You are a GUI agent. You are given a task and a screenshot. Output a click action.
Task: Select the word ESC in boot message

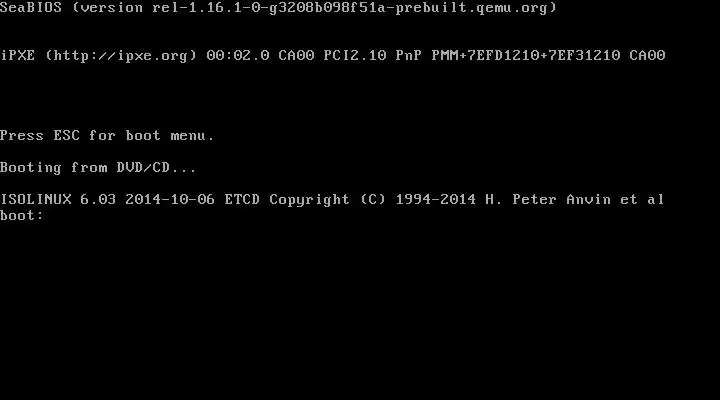coord(67,135)
